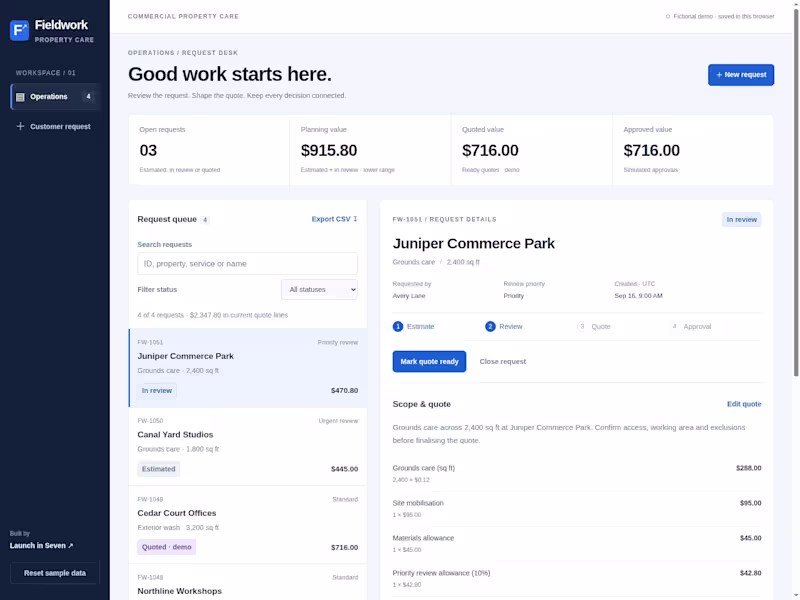Go to the Estimate step tab

[x=414, y=327]
